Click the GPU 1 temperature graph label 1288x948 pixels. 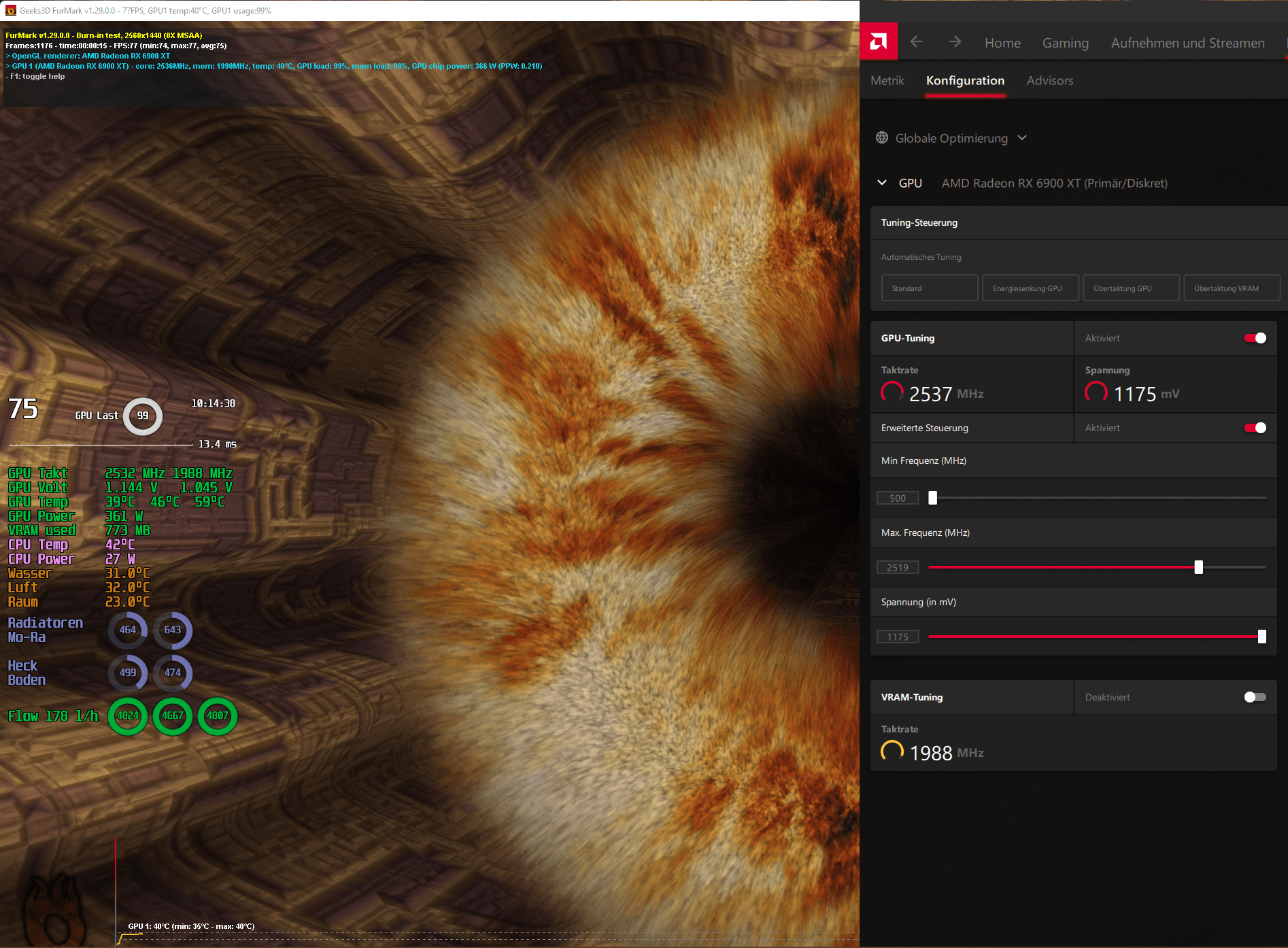191,926
